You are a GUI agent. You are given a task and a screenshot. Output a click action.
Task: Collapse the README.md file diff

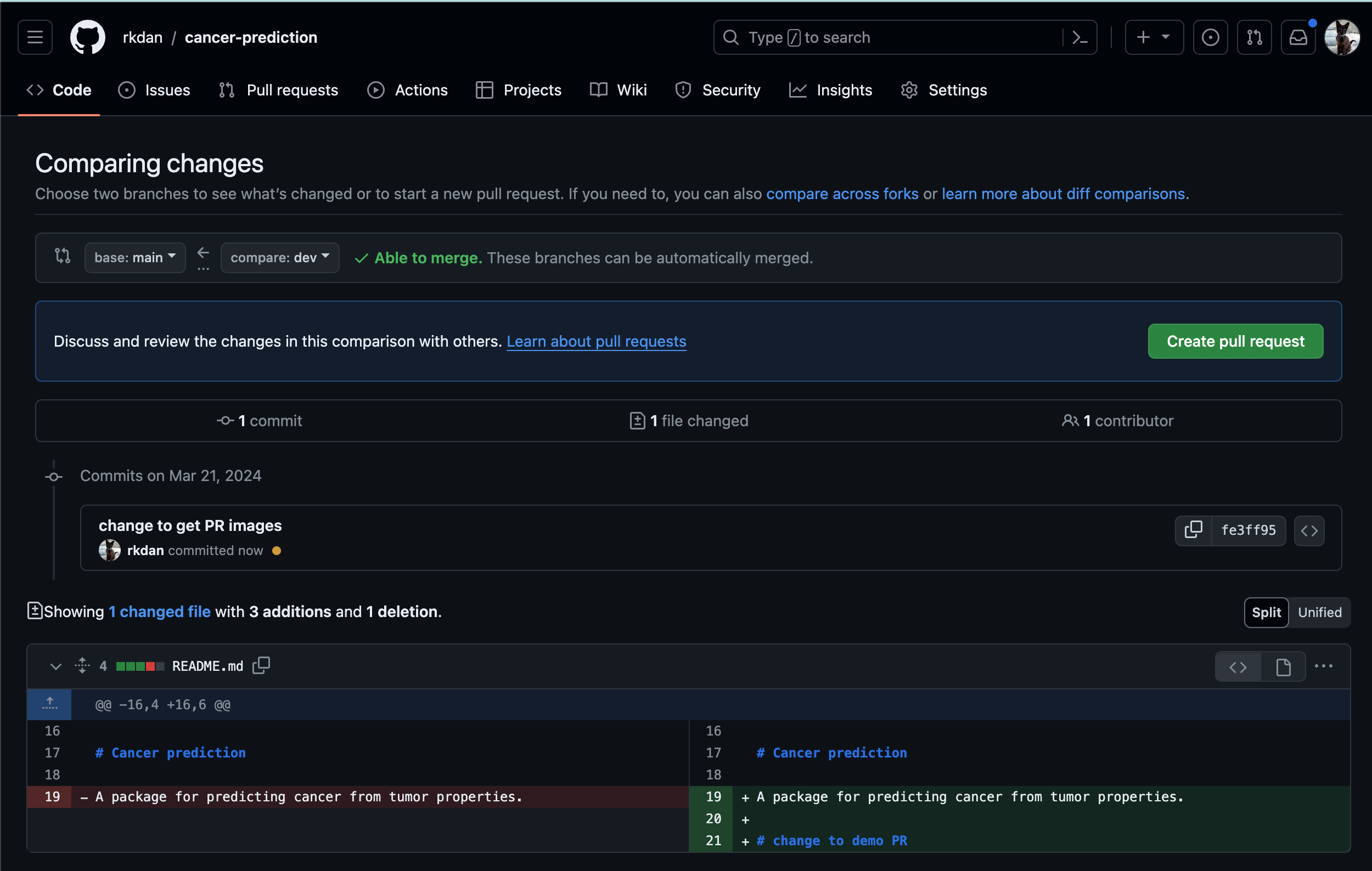55,665
